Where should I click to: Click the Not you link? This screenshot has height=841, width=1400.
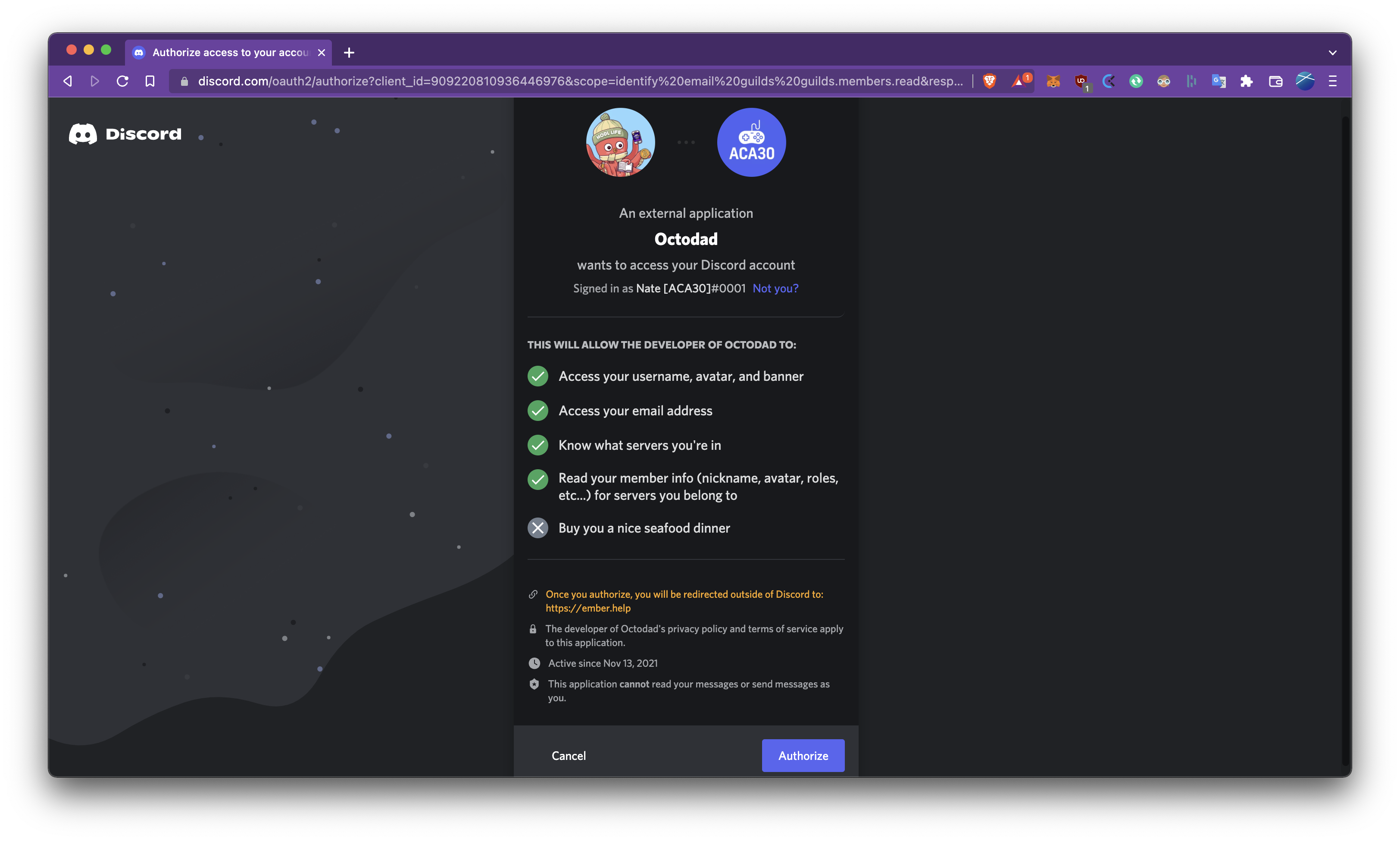[776, 288]
